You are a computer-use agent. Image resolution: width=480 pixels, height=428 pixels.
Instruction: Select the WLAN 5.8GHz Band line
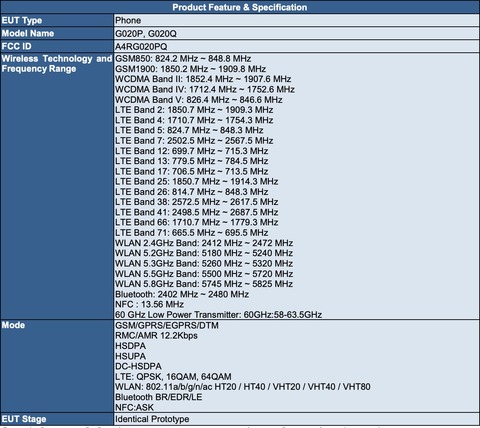tap(204, 284)
